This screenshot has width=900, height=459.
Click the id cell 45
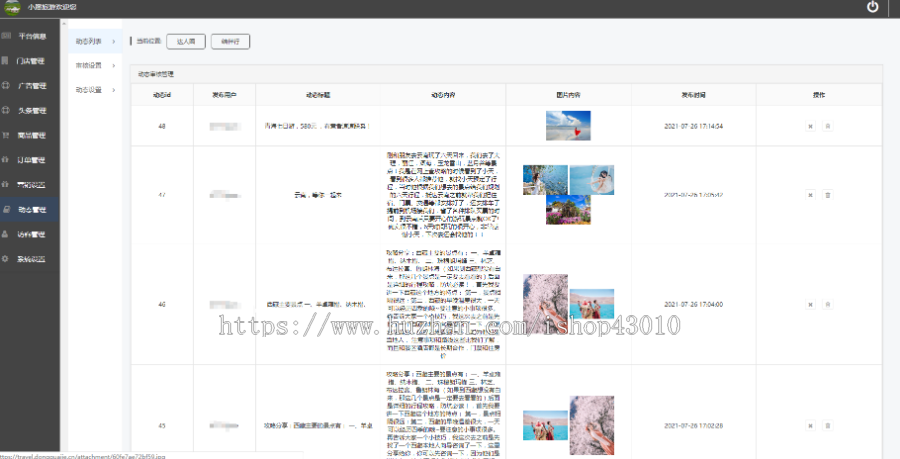(x=162, y=426)
